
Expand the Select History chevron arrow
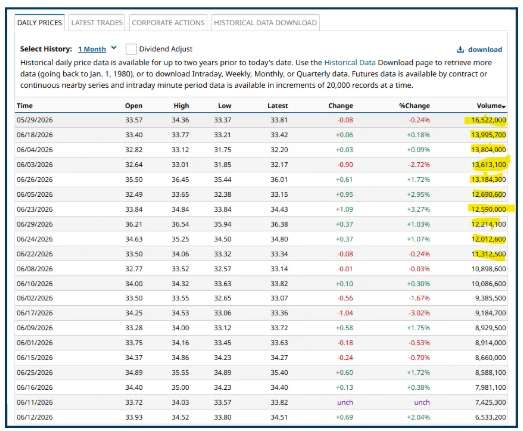point(114,48)
